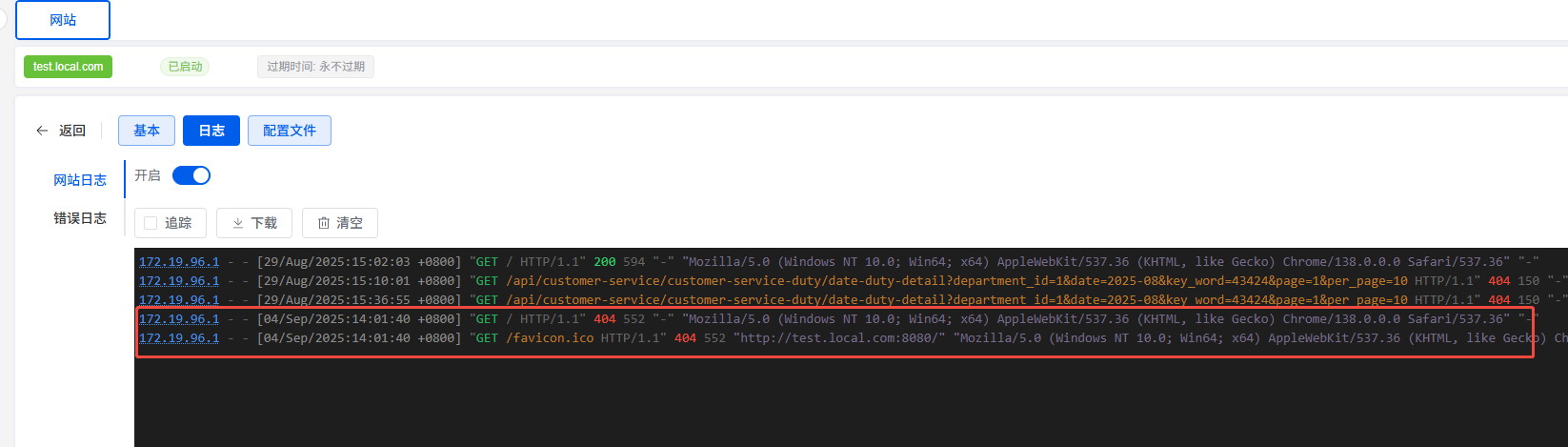
Task: Click 开启 label text
Action: pyautogui.click(x=148, y=175)
